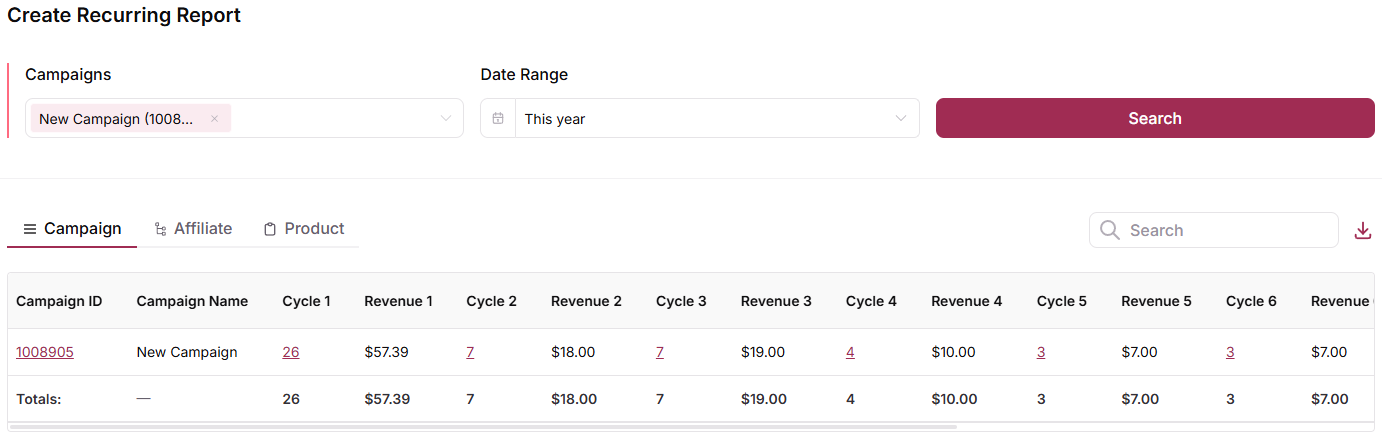Click the Revenue 4 column header
This screenshot has height=435, width=1382.
pos(966,301)
